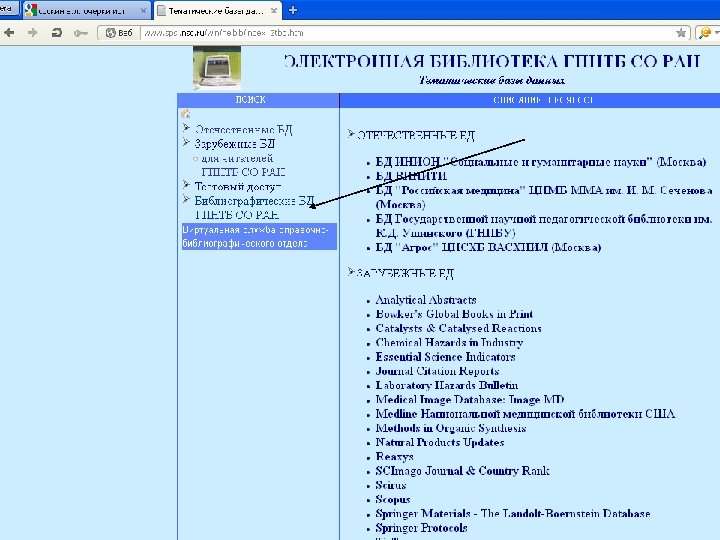Image resolution: width=720 pixels, height=540 pixels.
Task: Open Methods in Organic Synthesis link
Action: pyautogui.click(x=450, y=428)
